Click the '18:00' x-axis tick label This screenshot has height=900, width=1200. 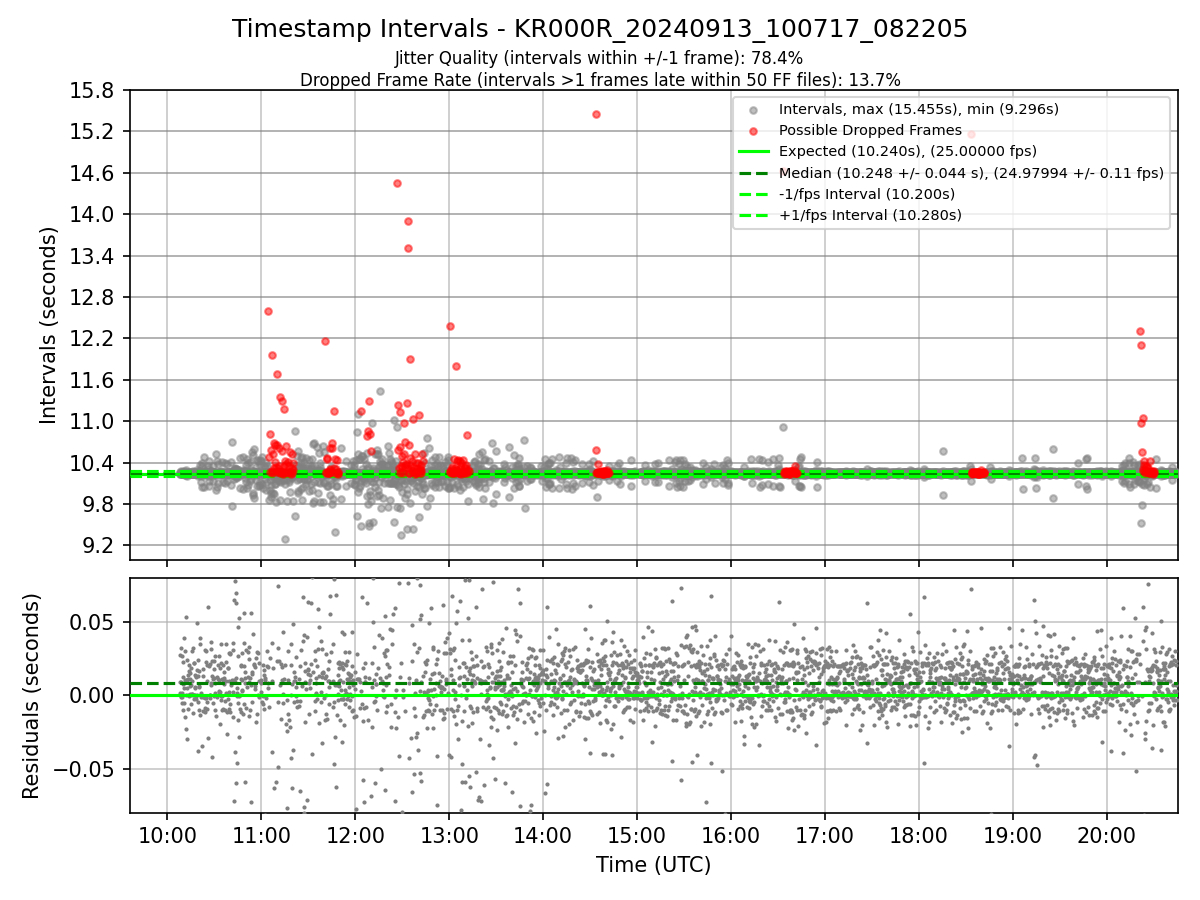[x=918, y=835]
